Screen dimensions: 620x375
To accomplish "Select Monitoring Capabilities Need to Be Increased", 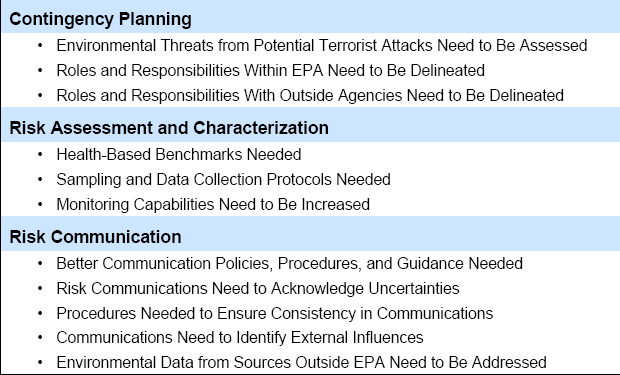I will click(x=213, y=205).
